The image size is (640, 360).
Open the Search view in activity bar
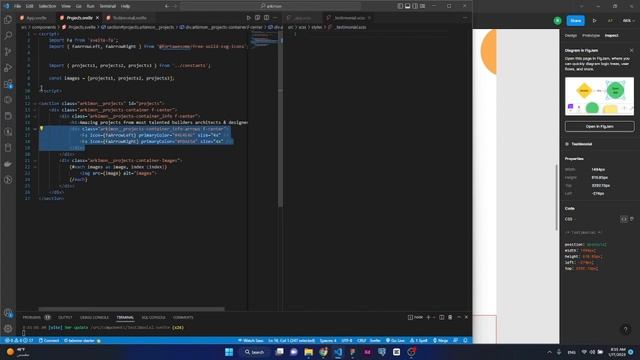[8, 36]
